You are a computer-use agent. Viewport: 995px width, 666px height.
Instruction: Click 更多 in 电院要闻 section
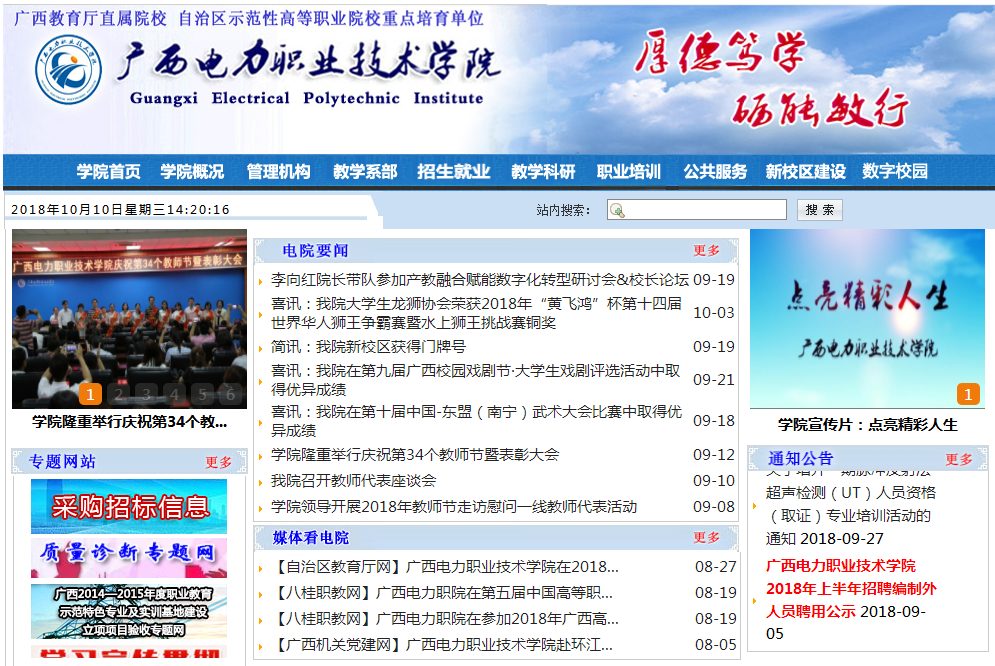[x=706, y=251]
